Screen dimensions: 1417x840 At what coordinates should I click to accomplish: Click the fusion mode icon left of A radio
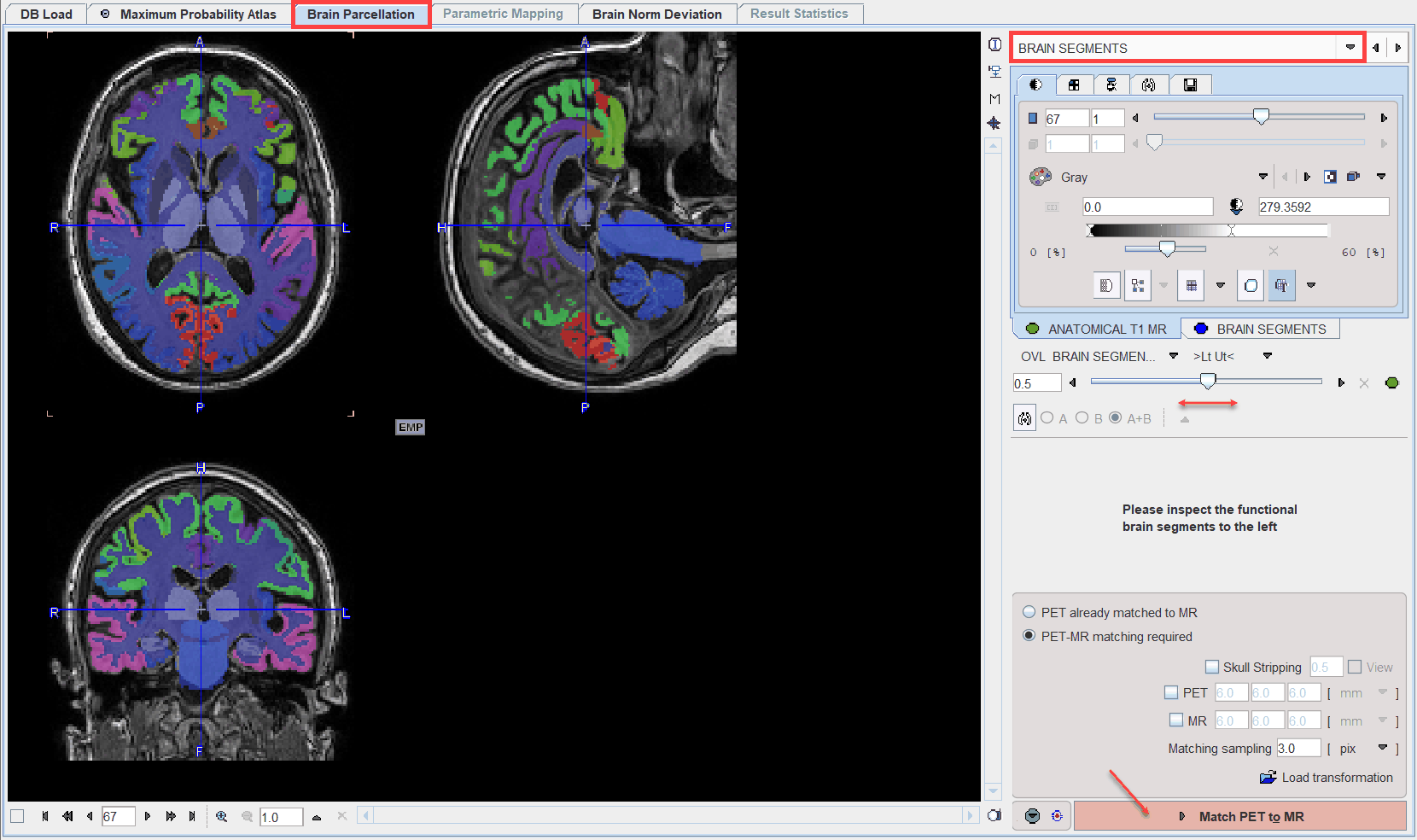pos(1024,418)
